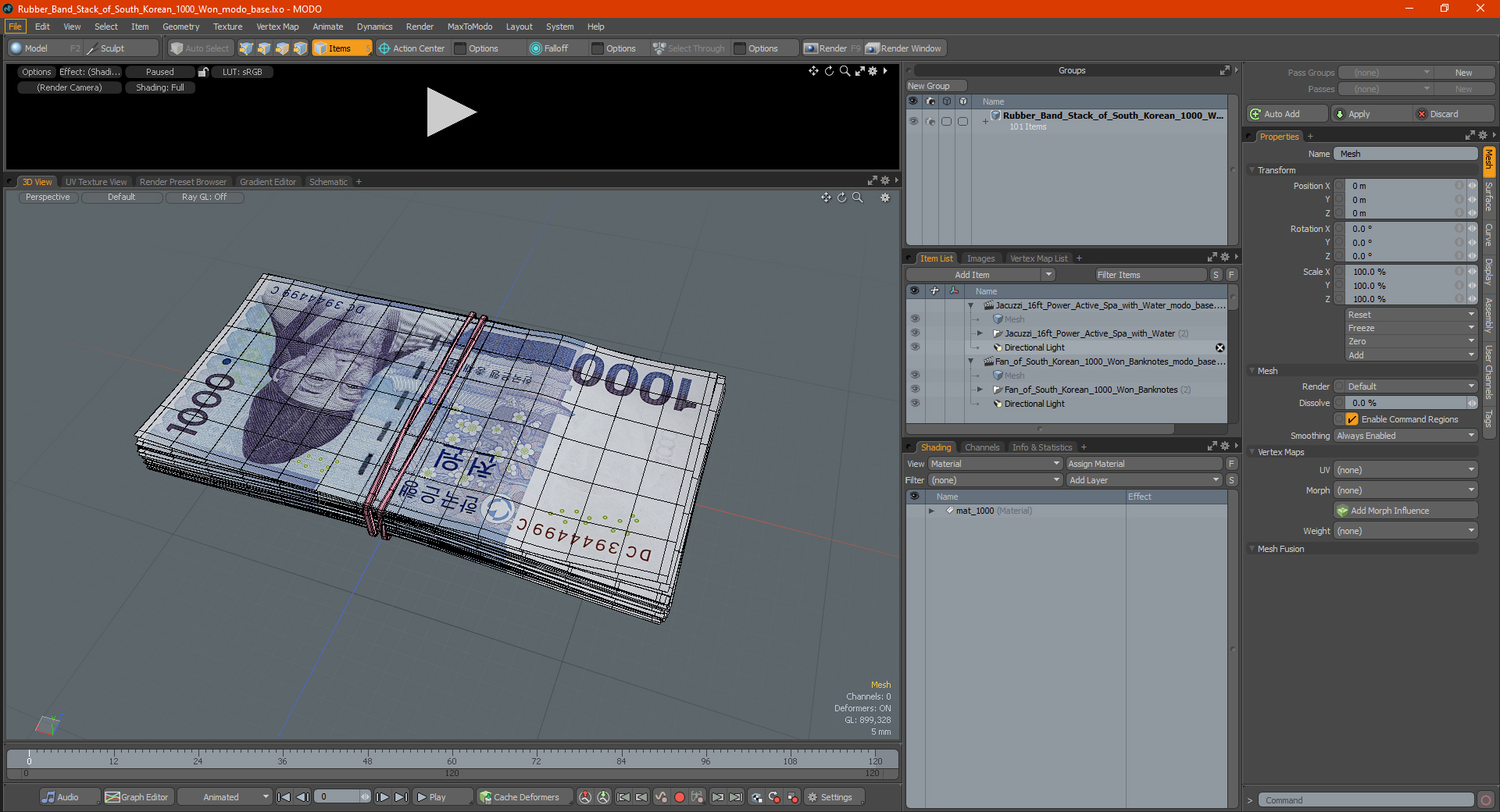The width and height of the screenshot is (1500, 812).
Task: Expand Fan_of_South_Korean_1000_Won_Banknotes item
Action: click(980, 390)
